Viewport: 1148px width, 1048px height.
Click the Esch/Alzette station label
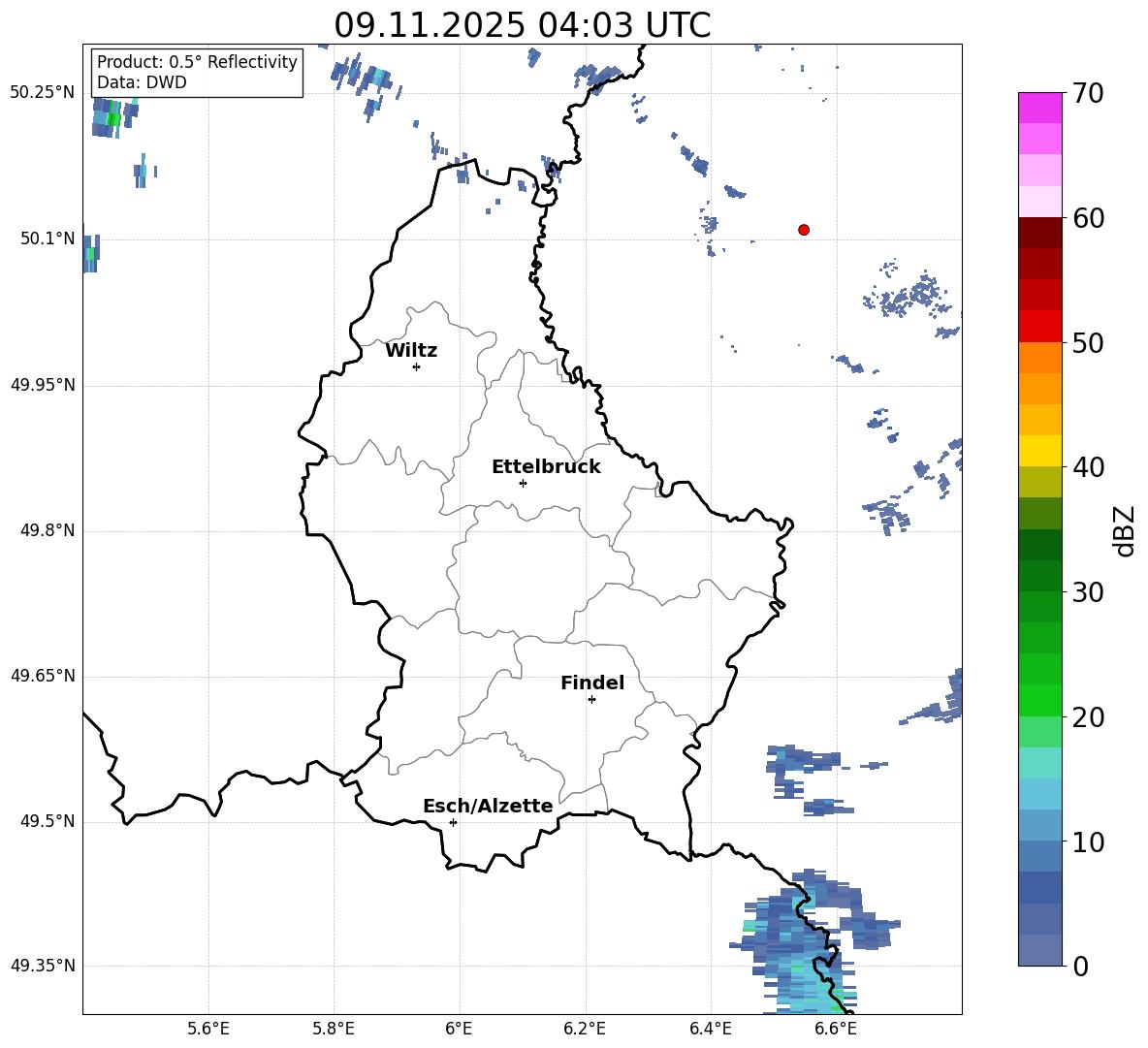point(489,806)
